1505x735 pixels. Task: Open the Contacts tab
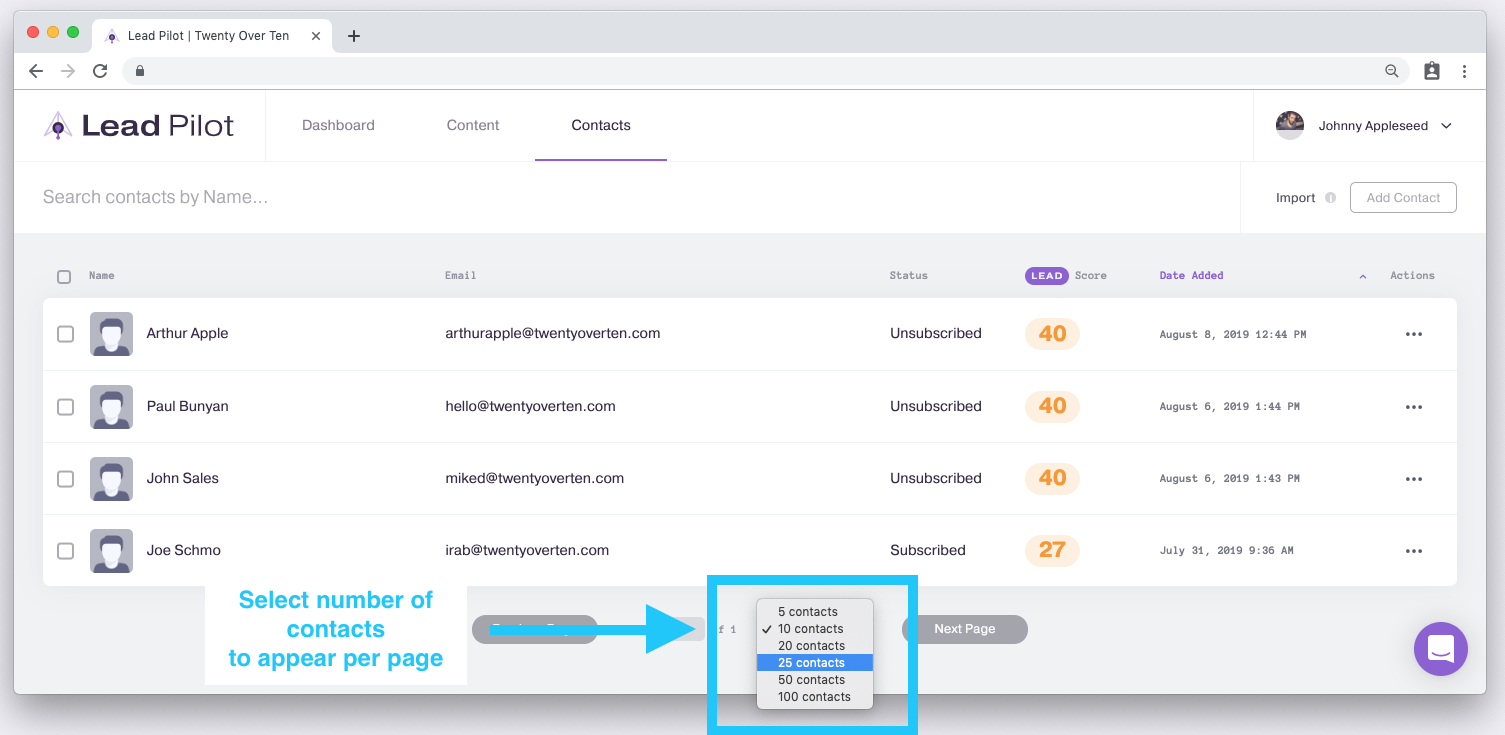(601, 125)
